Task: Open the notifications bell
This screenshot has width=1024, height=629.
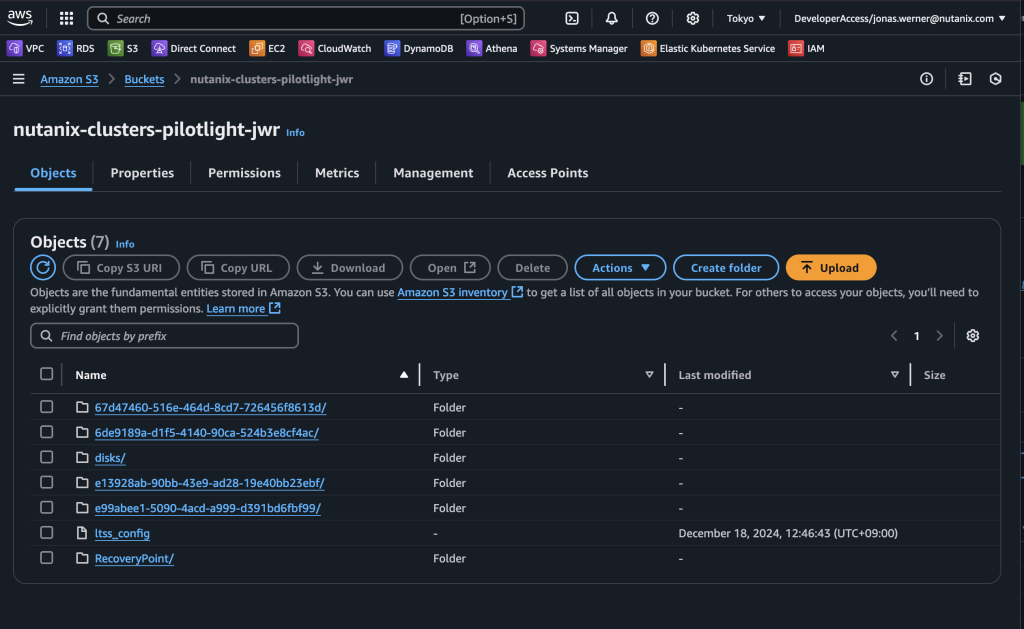Action: point(611,18)
